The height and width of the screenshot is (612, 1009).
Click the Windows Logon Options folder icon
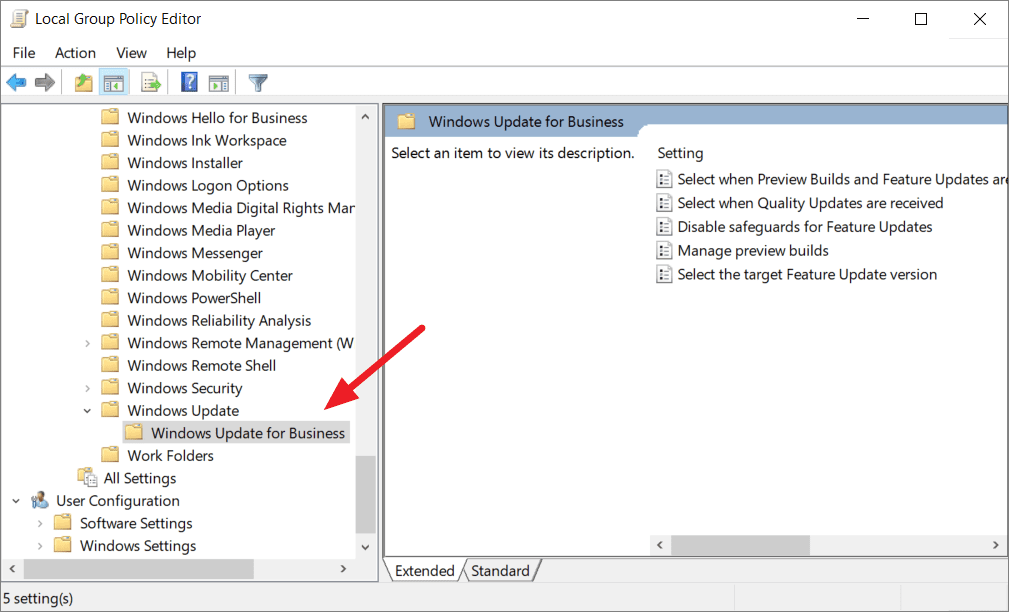click(110, 185)
